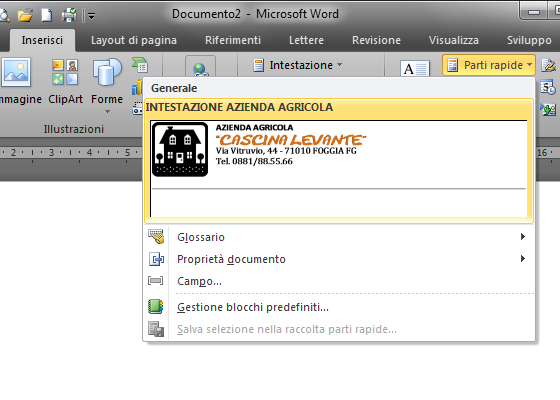Image resolution: width=560 pixels, height=400 pixels.
Task: Click the Text Box icon
Action: pos(414,68)
